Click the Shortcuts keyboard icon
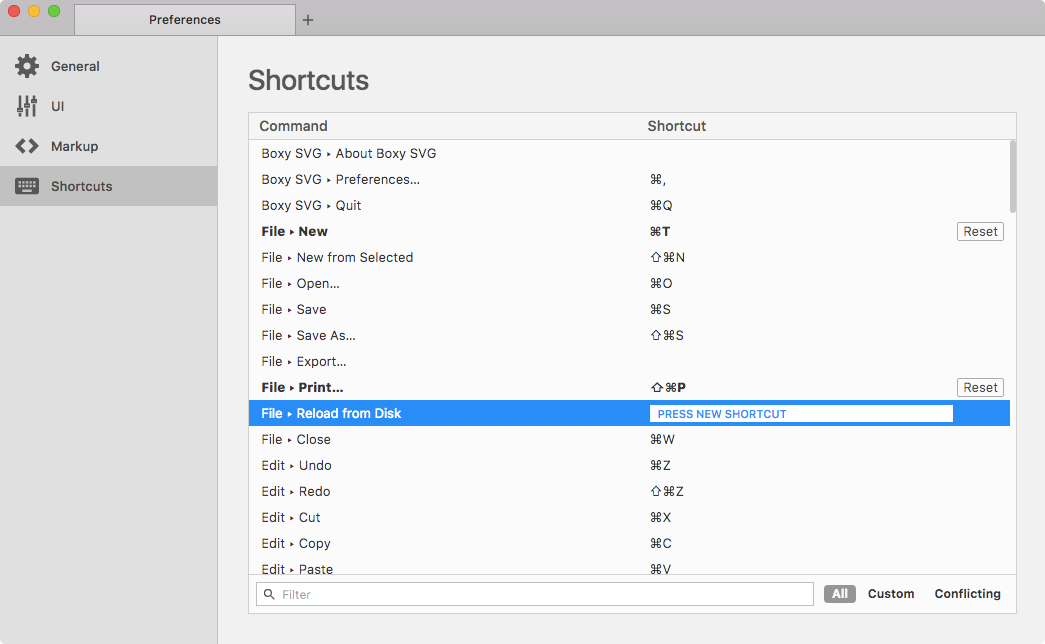This screenshot has width=1045, height=644. click(27, 186)
